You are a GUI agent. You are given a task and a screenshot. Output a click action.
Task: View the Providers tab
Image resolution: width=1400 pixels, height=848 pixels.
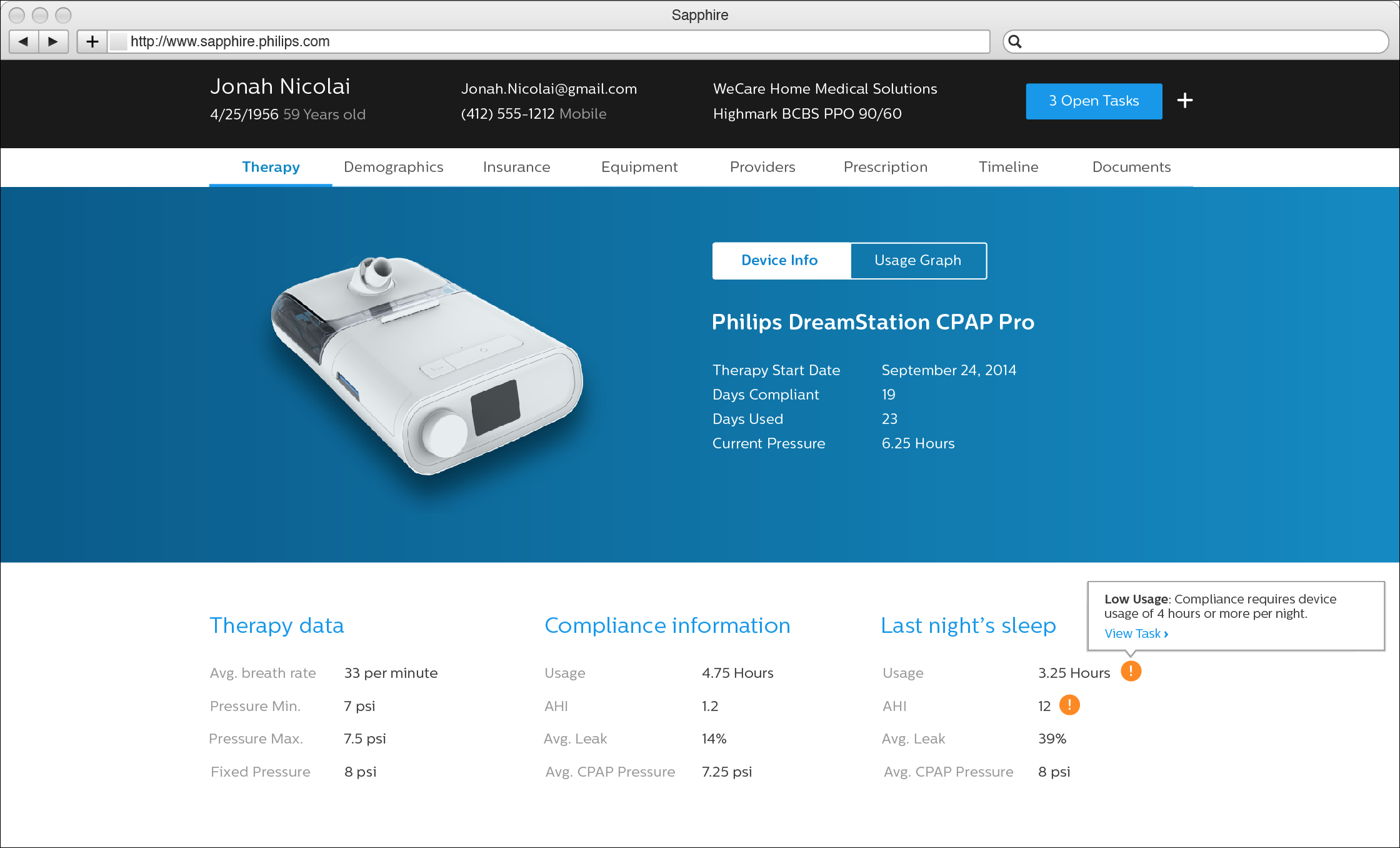tap(762, 167)
